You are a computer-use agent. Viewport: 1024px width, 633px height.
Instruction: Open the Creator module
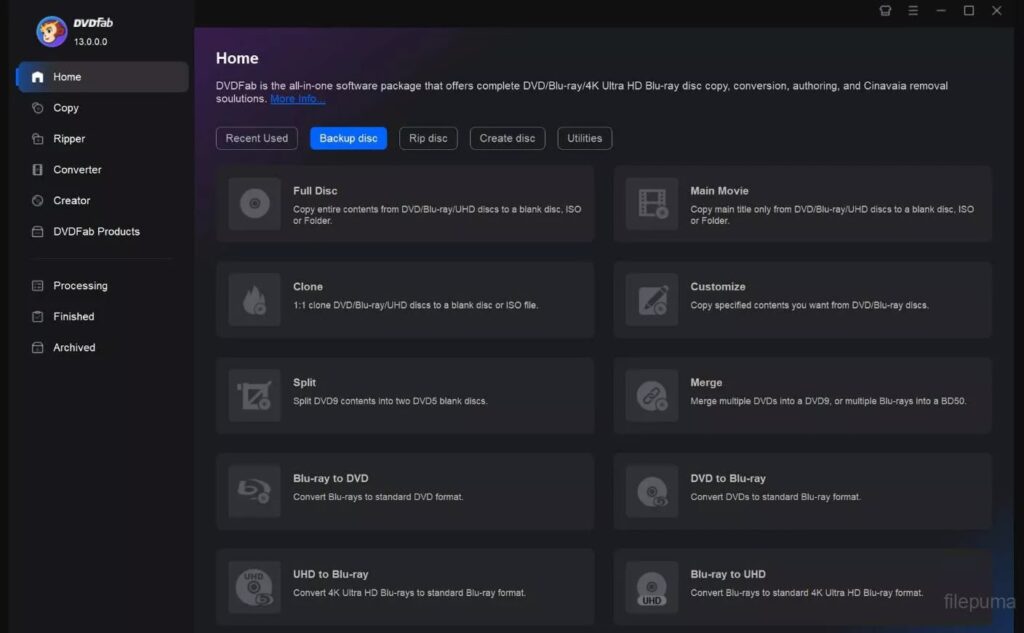click(70, 200)
